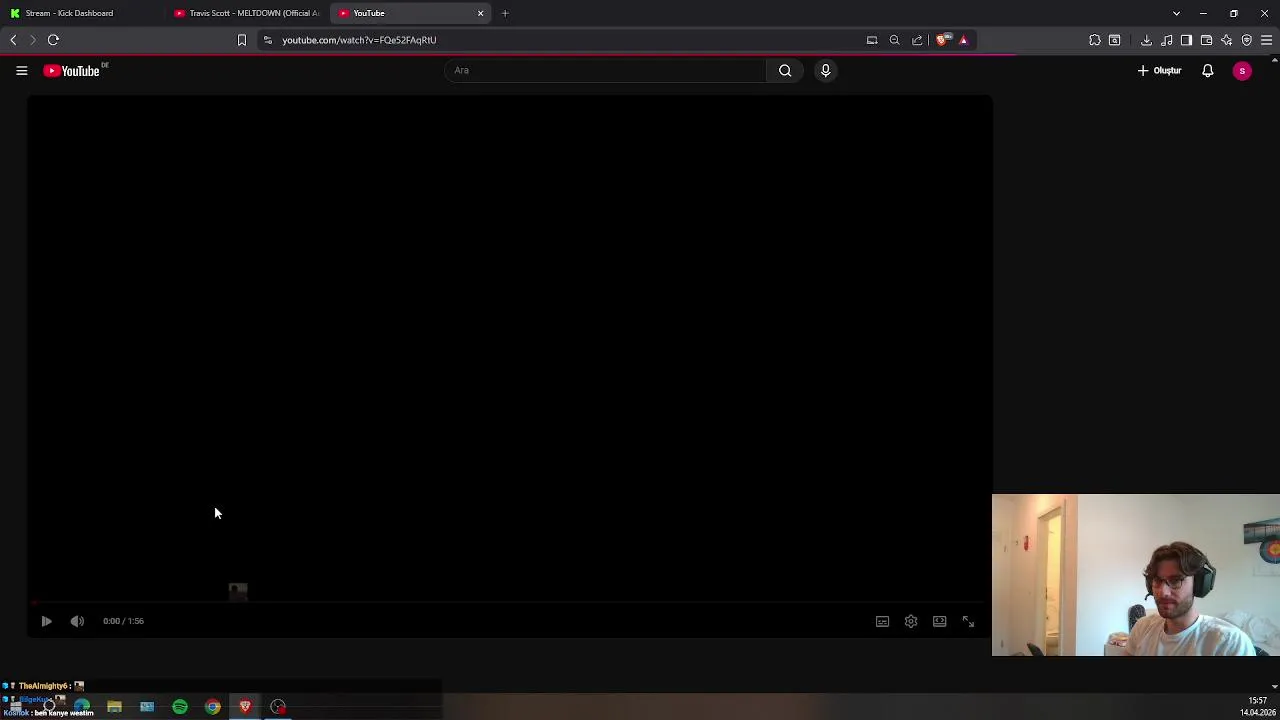Click the address bar URL
Viewport: 1280px width, 720px height.
359,40
